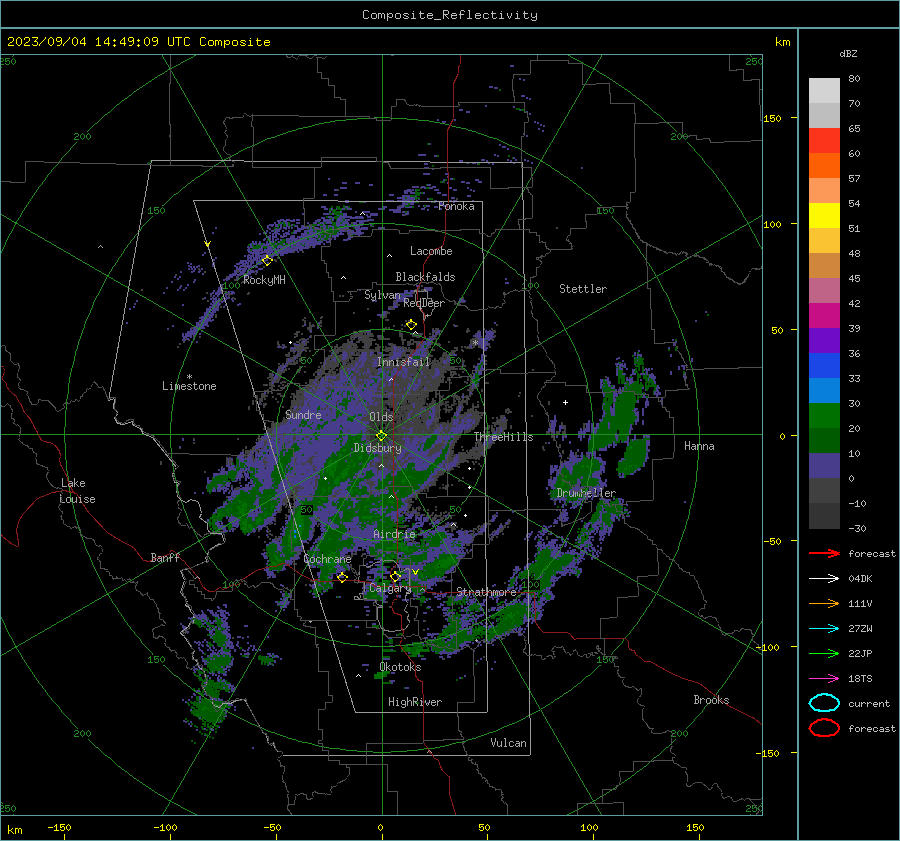Click the ThreeHills town label
900x841 pixels.
point(503,437)
